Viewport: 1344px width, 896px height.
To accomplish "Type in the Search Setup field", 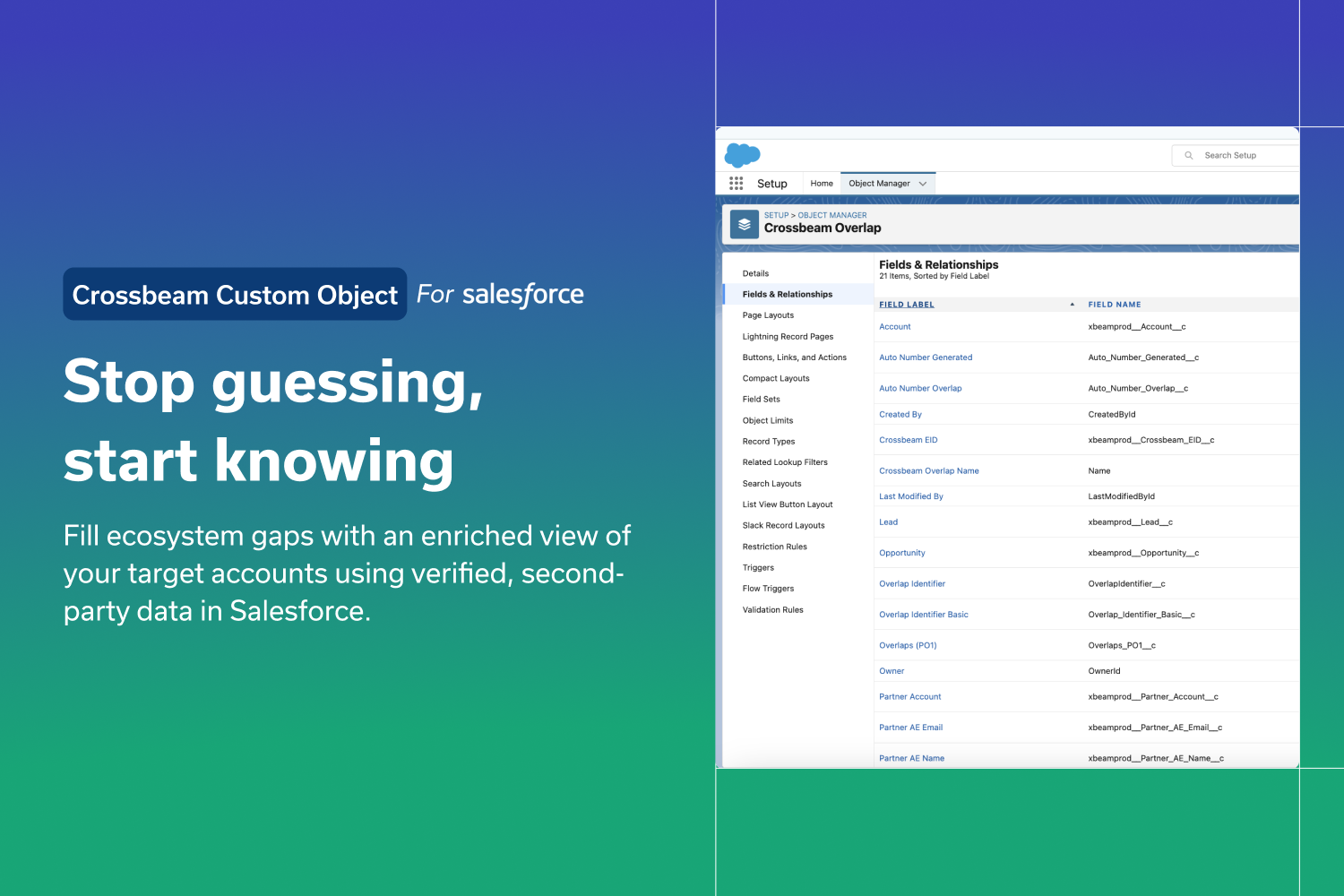I will coord(1245,156).
